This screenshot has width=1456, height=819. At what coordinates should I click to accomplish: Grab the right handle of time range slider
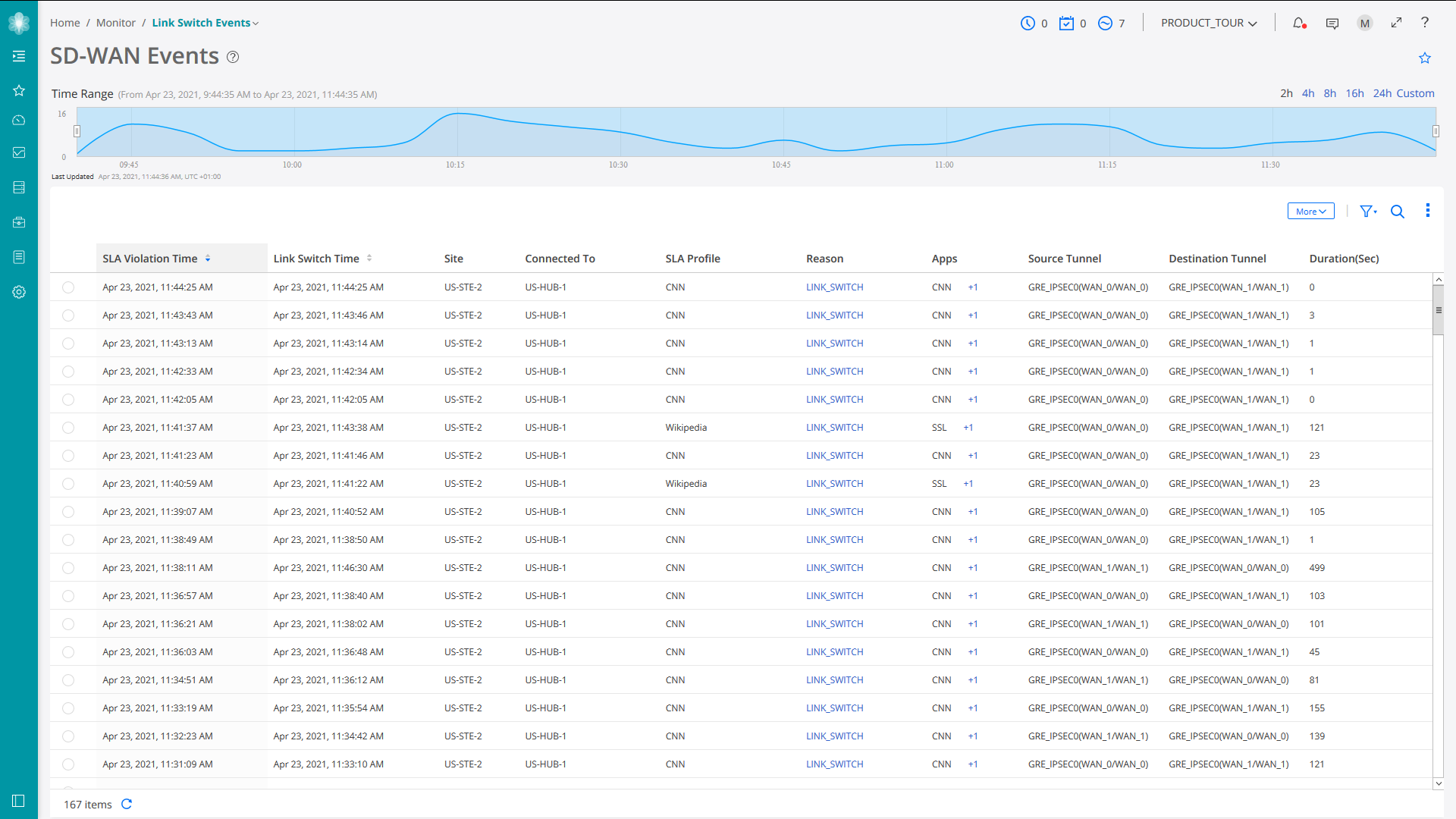1436,131
